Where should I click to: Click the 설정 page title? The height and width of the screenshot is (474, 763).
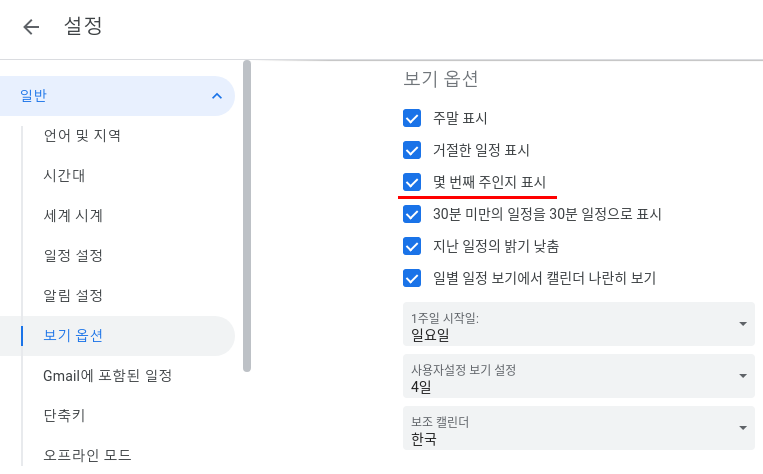[x=83, y=26]
